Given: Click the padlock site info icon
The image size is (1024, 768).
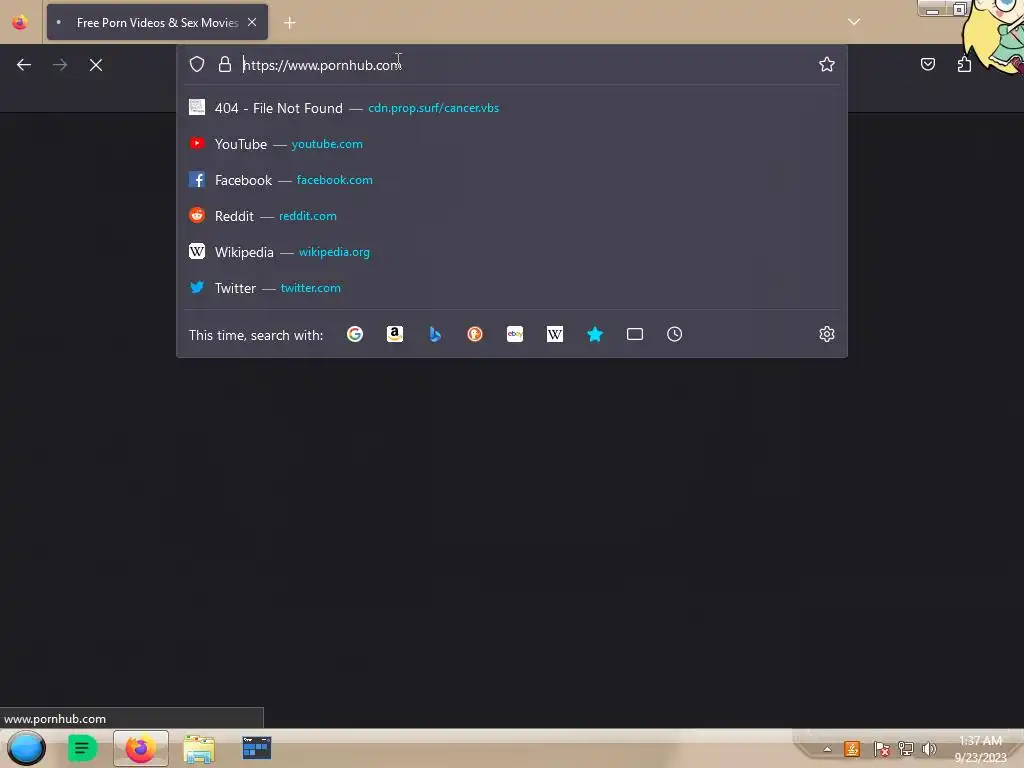Looking at the screenshot, I should tap(225, 64).
